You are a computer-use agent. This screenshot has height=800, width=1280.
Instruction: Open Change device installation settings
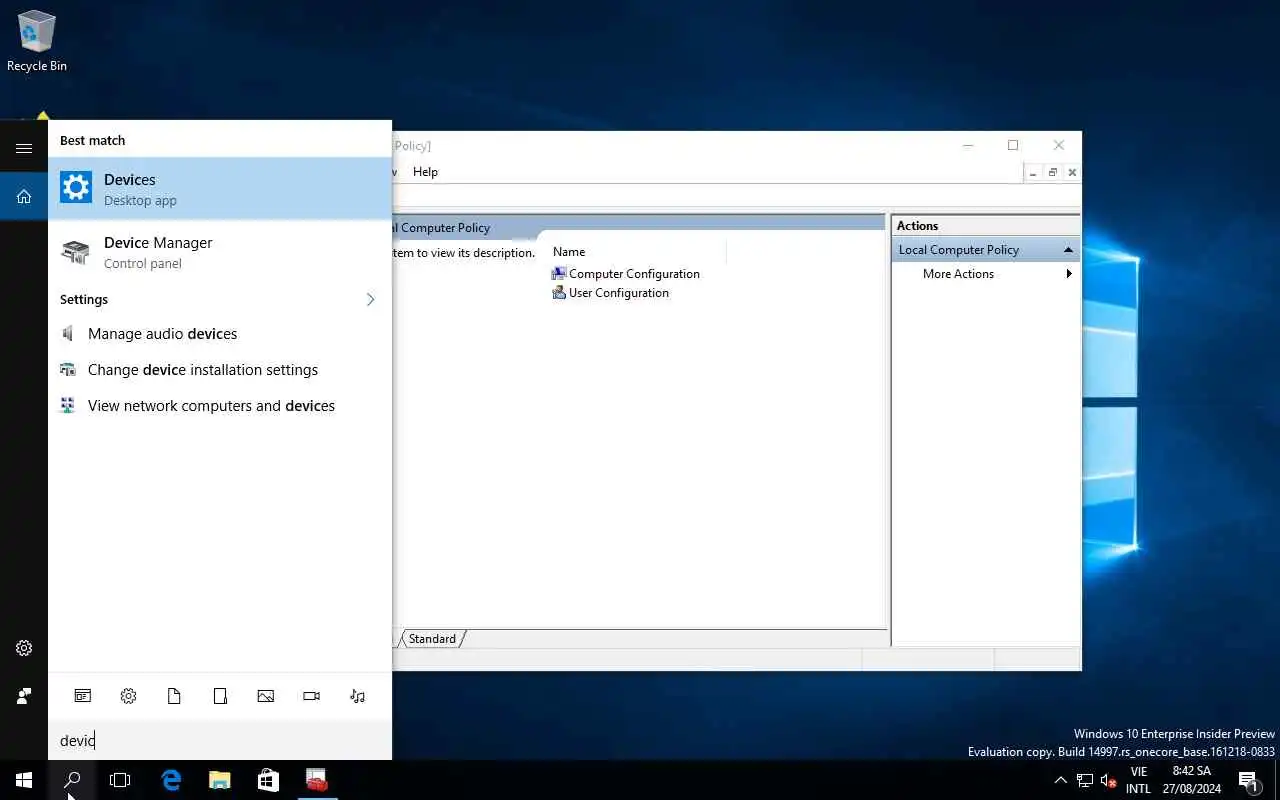click(220, 370)
